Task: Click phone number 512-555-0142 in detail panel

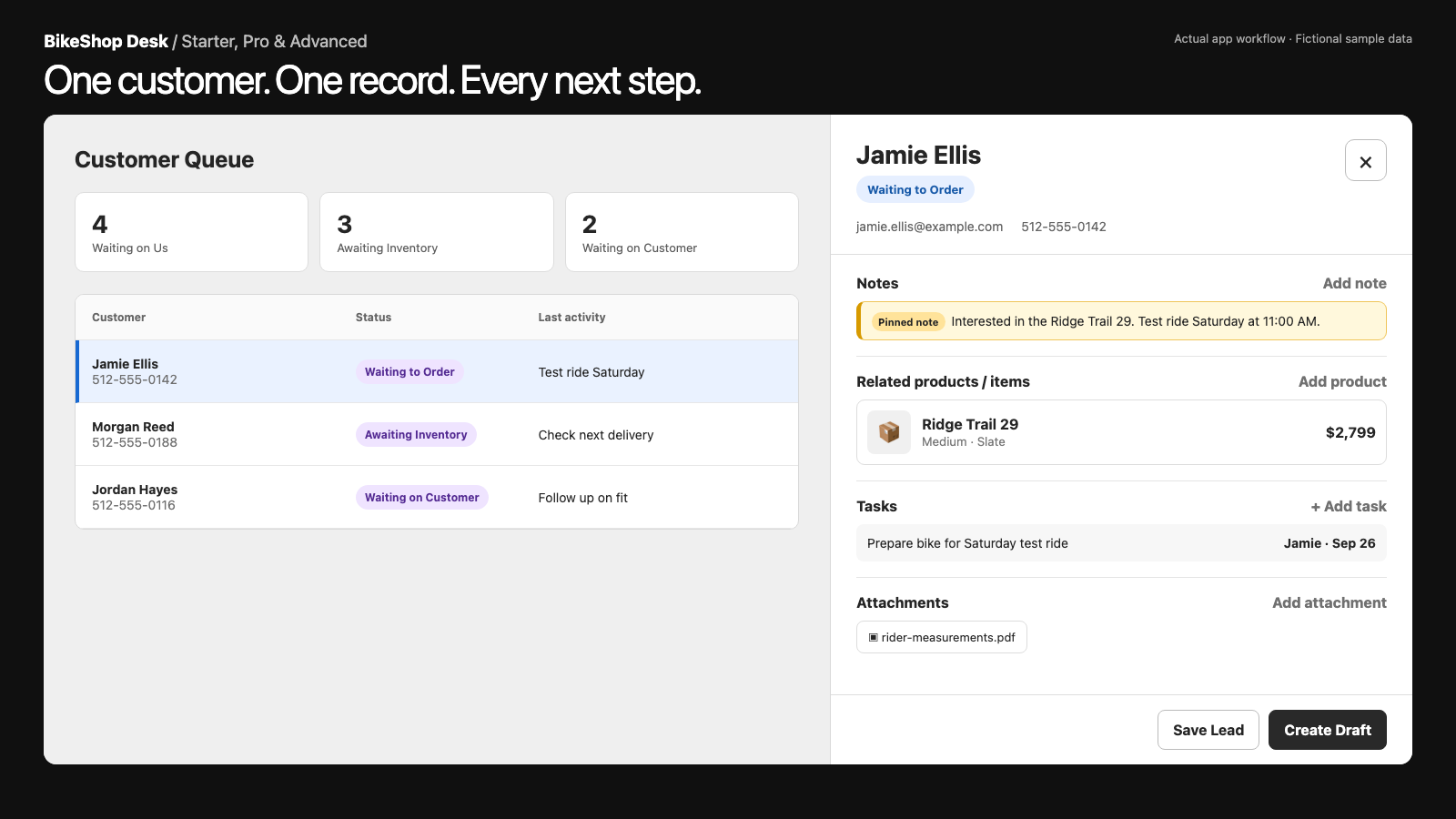Action: [1063, 227]
